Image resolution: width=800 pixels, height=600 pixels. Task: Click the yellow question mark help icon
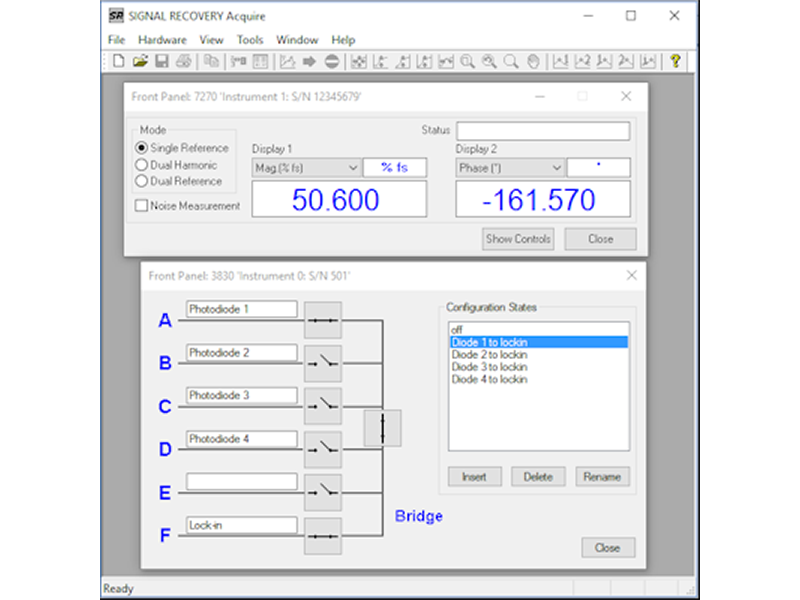[675, 62]
